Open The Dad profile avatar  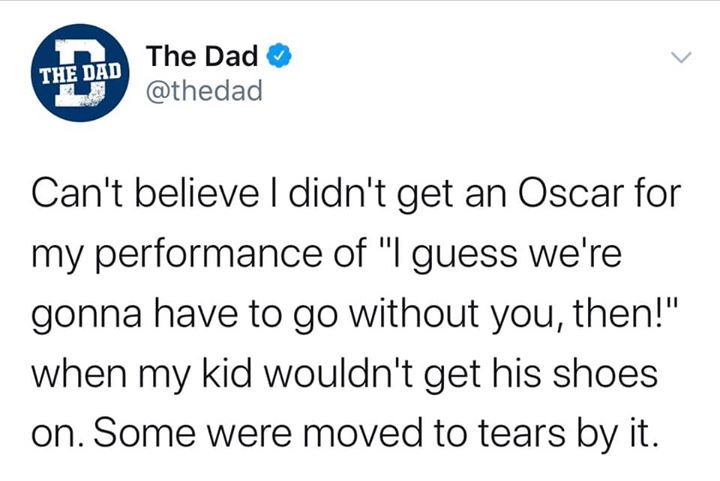click(80, 73)
